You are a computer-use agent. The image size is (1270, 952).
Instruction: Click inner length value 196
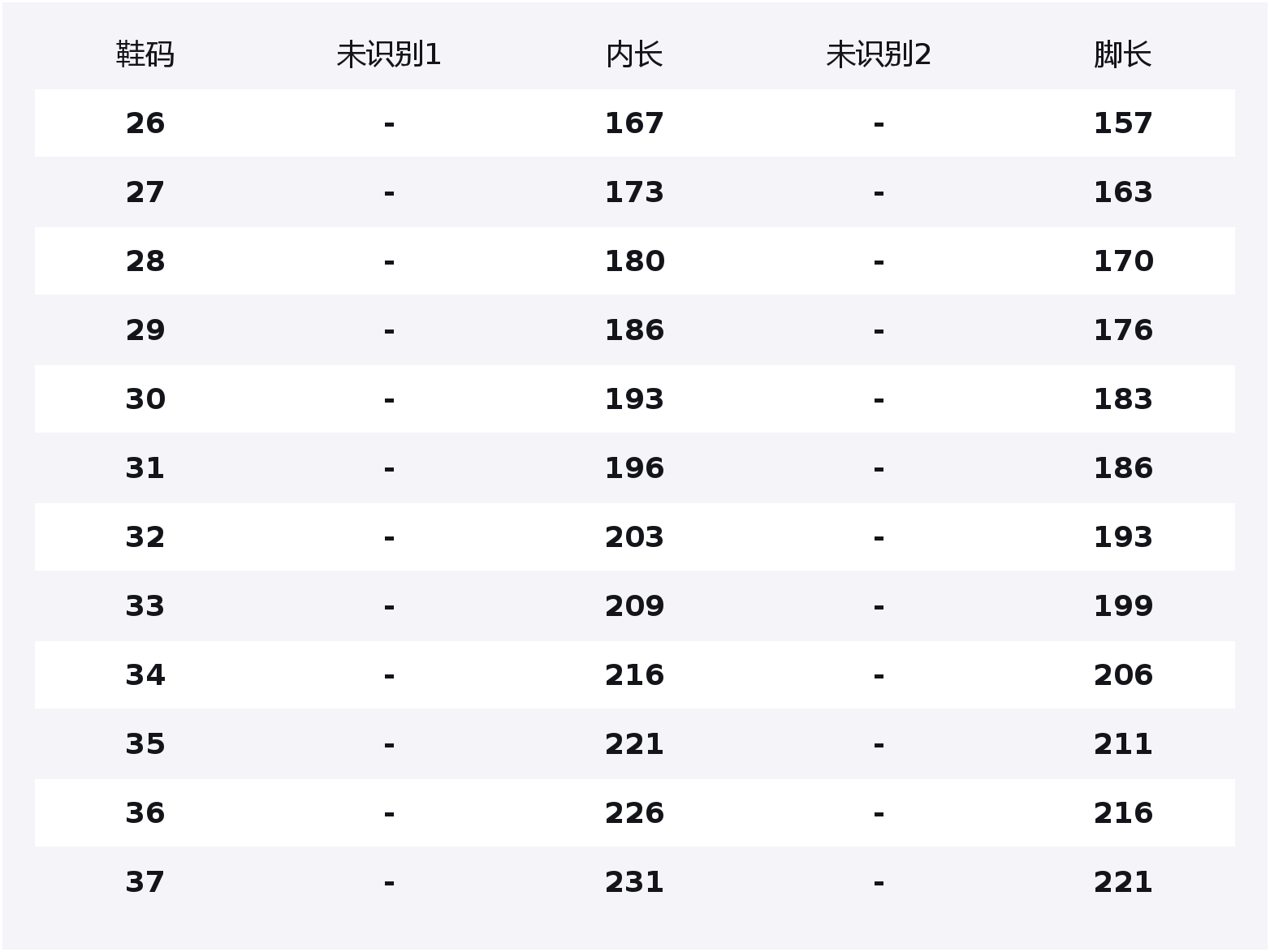[634, 468]
